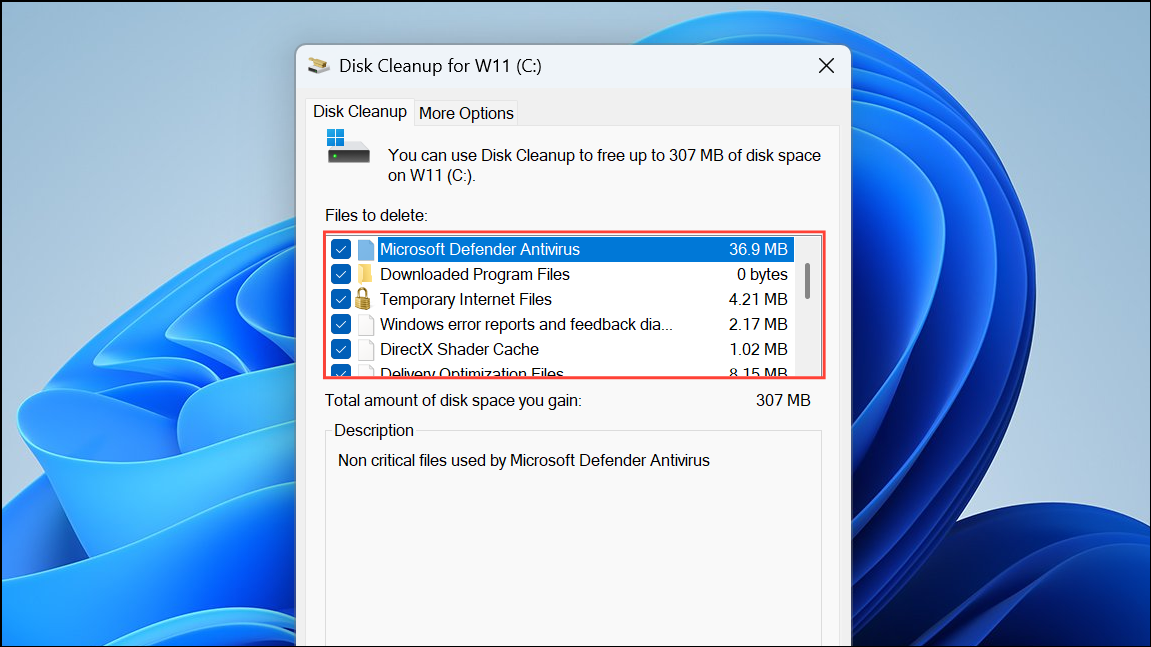Click the Downloaded Program Files folder icon
Viewport: 1151px width, 647px height.
[x=366, y=273]
